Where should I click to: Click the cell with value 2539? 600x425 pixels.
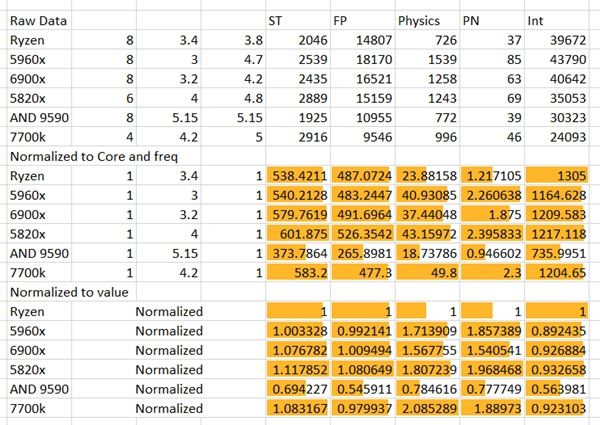(x=298, y=60)
